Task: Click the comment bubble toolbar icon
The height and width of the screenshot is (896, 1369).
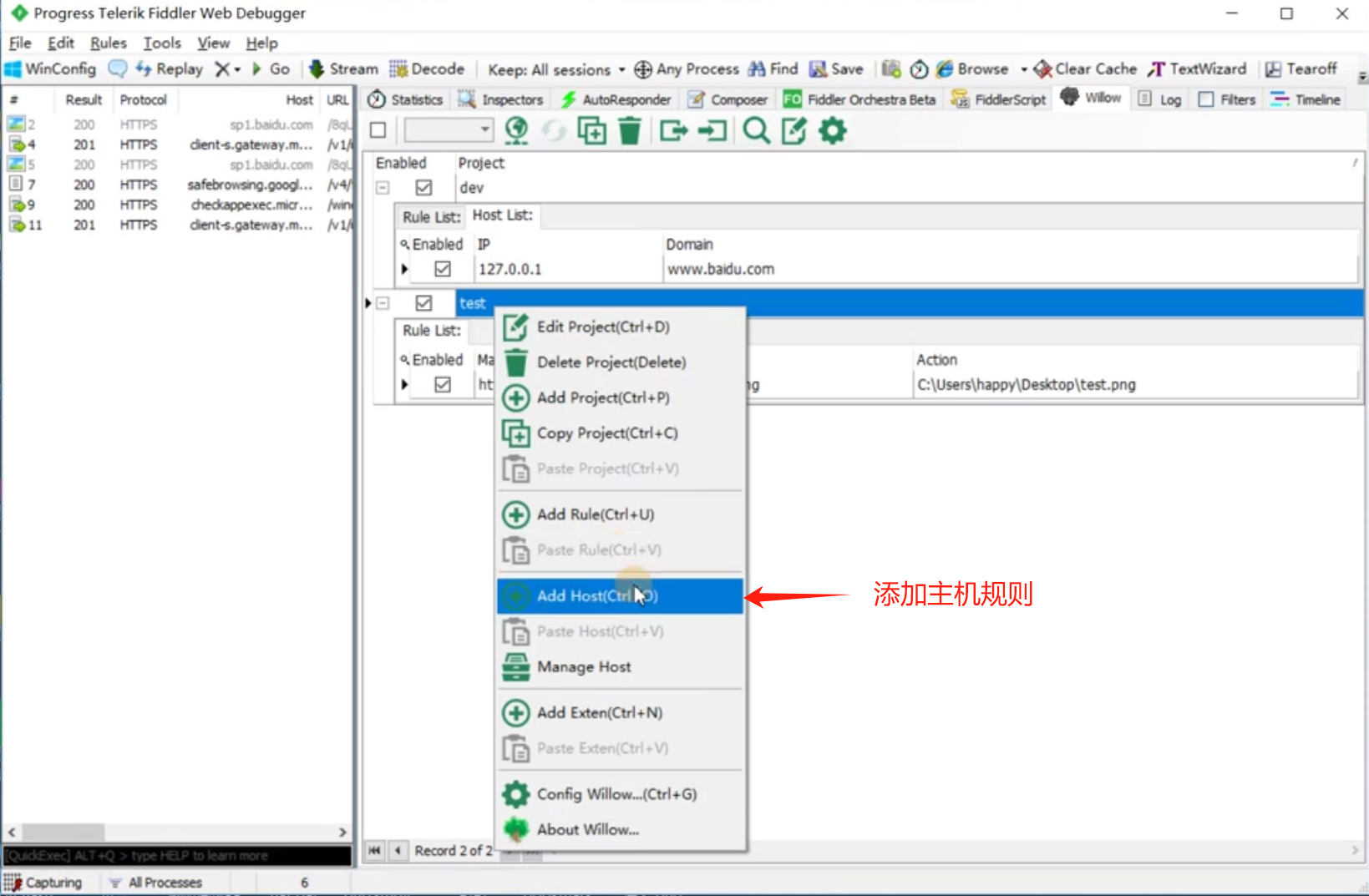Action: pyautogui.click(x=118, y=69)
